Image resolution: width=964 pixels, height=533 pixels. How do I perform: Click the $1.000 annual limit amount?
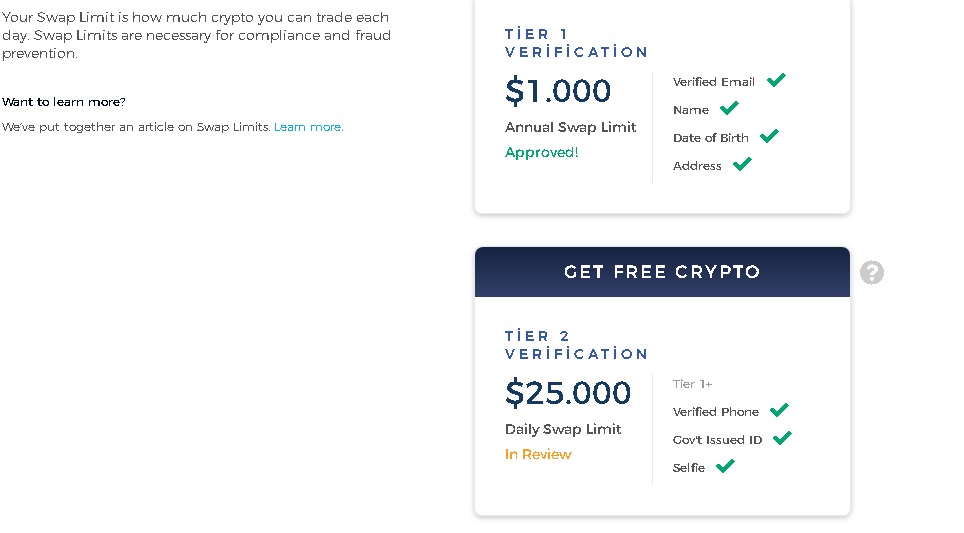[x=558, y=91]
